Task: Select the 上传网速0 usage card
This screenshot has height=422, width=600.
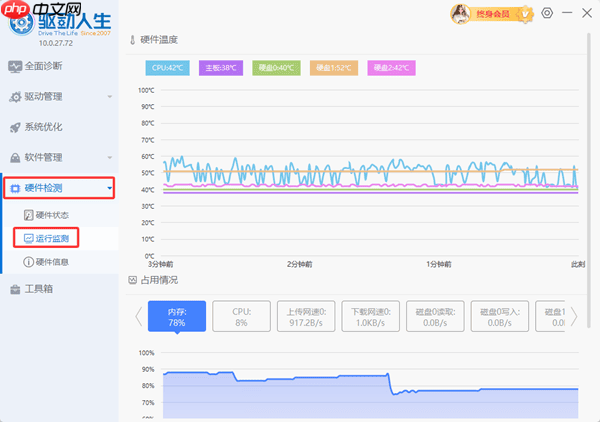Action: pos(306,316)
